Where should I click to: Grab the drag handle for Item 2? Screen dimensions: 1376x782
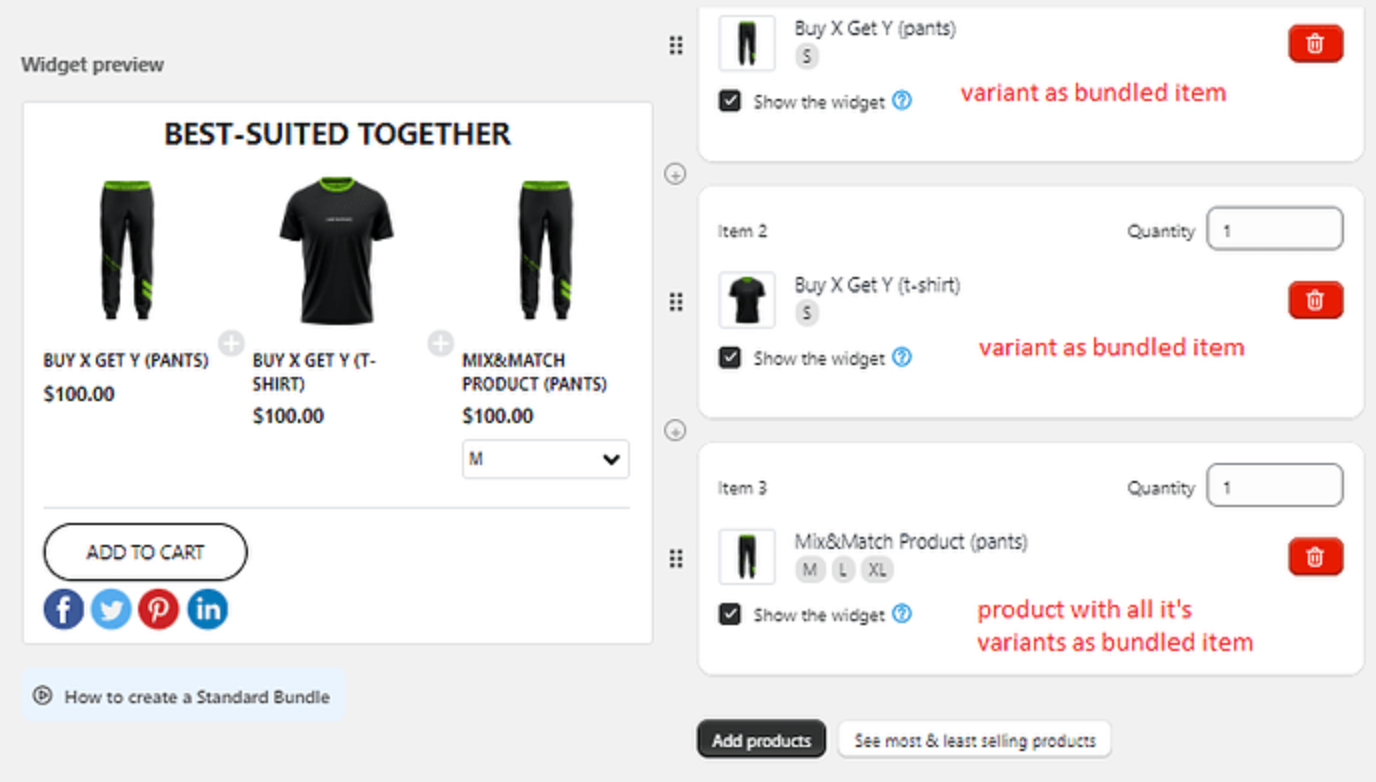click(676, 302)
